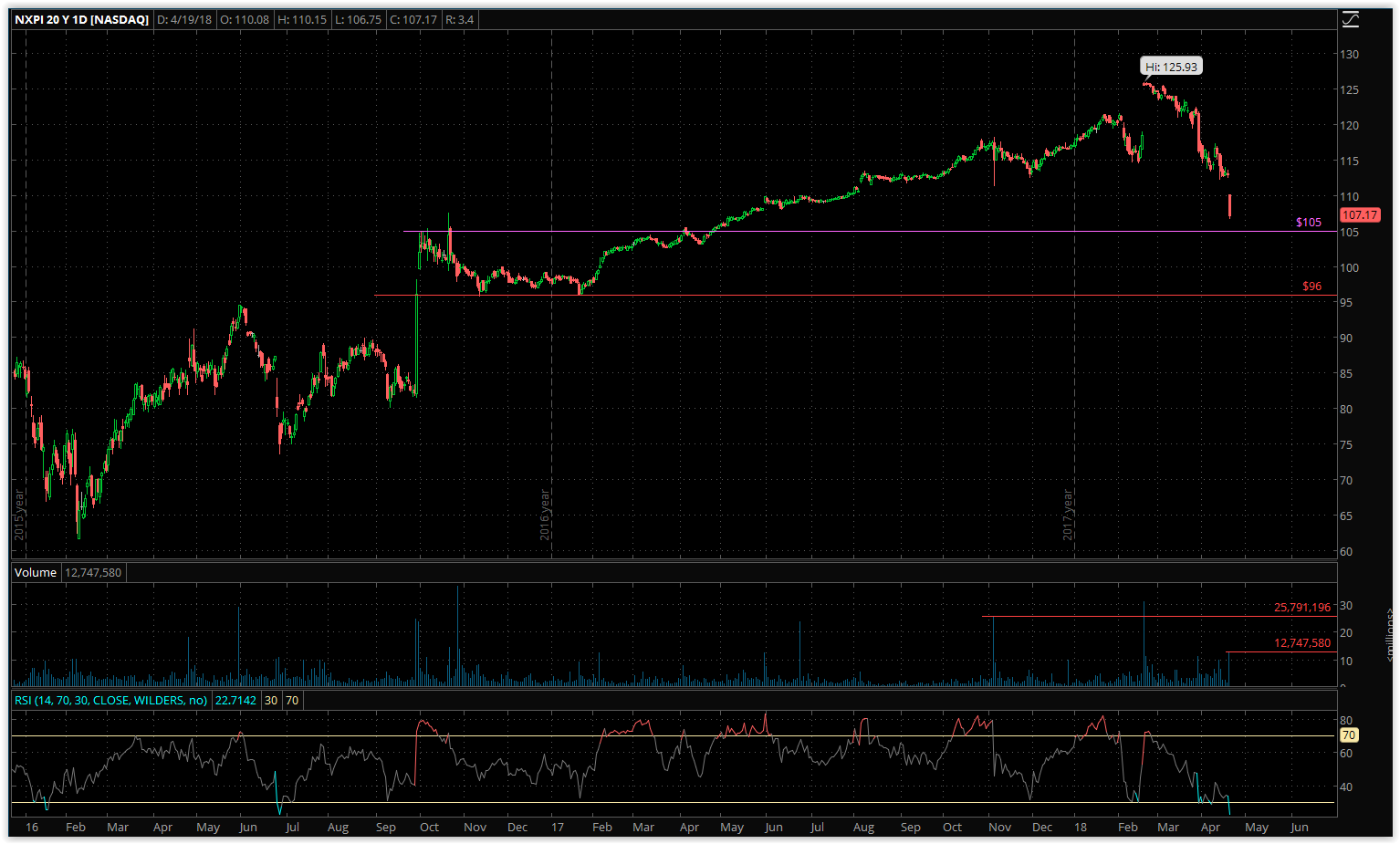Click the Volume study label
The height and width of the screenshot is (844, 1400).
pos(36,572)
